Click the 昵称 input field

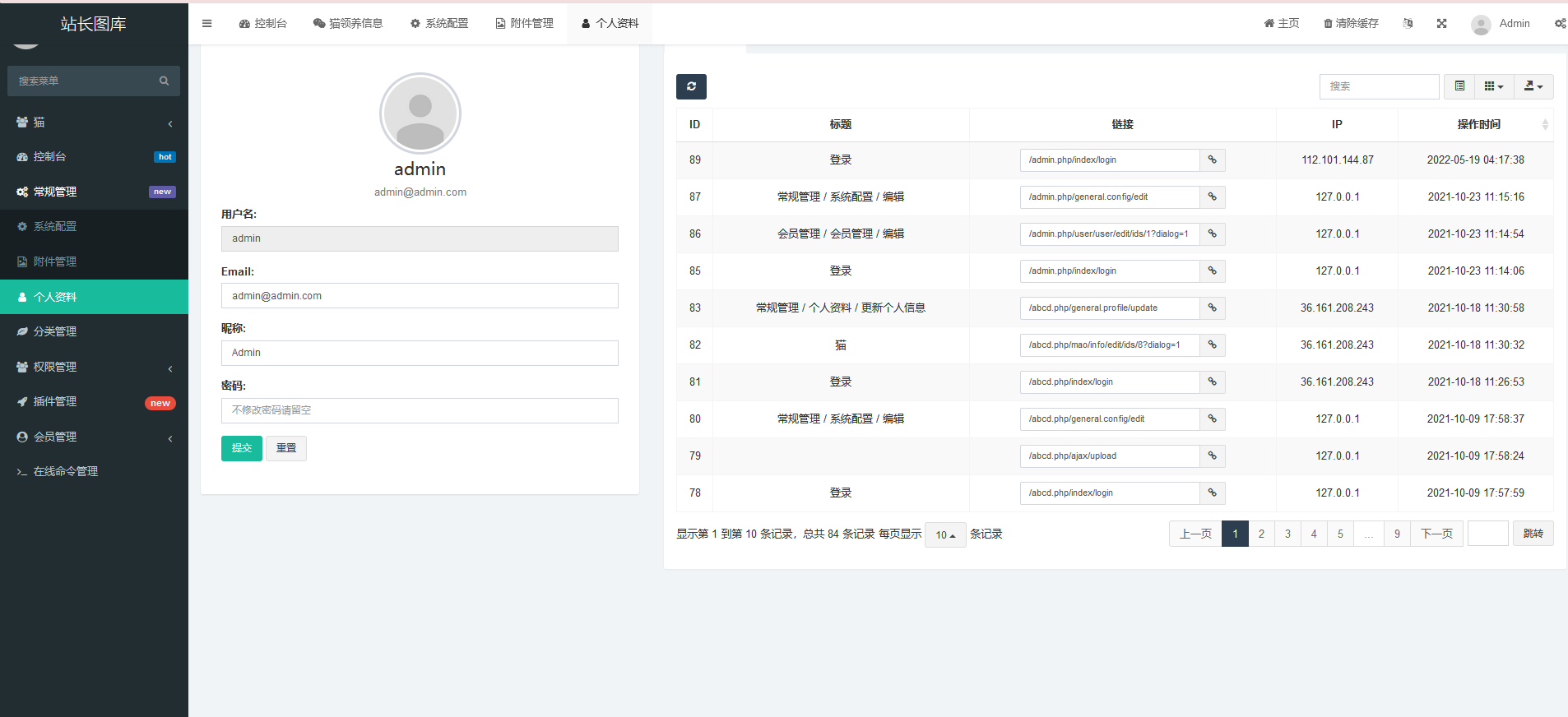coord(420,354)
